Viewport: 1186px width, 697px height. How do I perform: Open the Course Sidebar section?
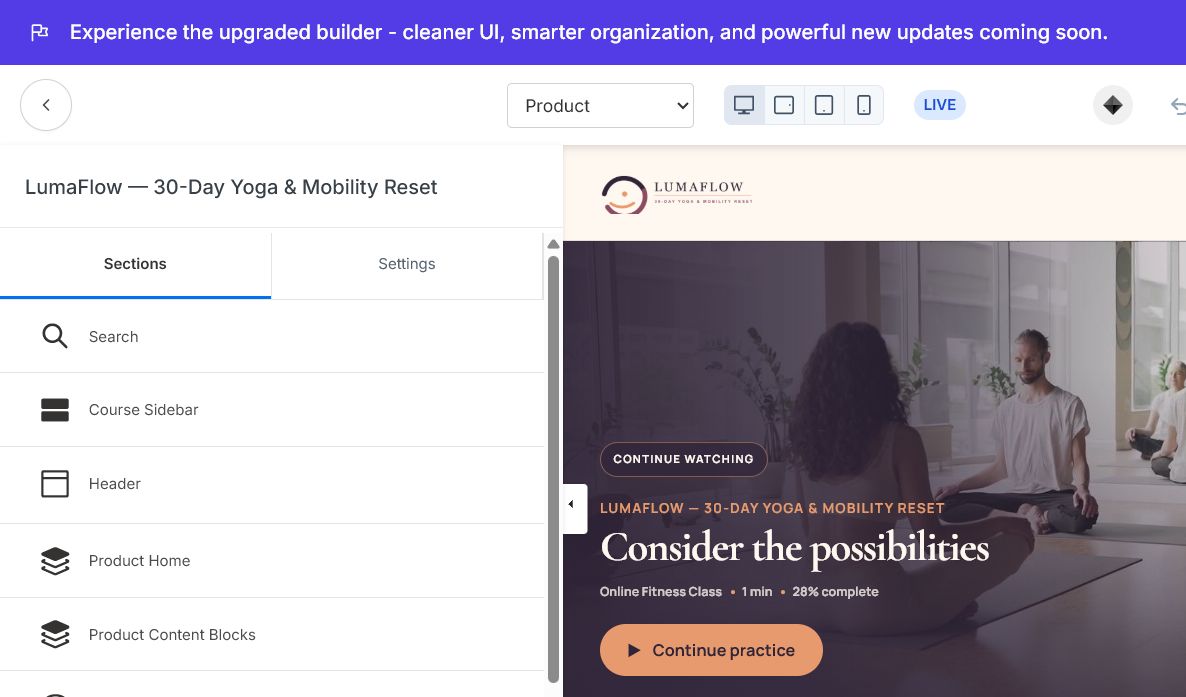pos(272,410)
